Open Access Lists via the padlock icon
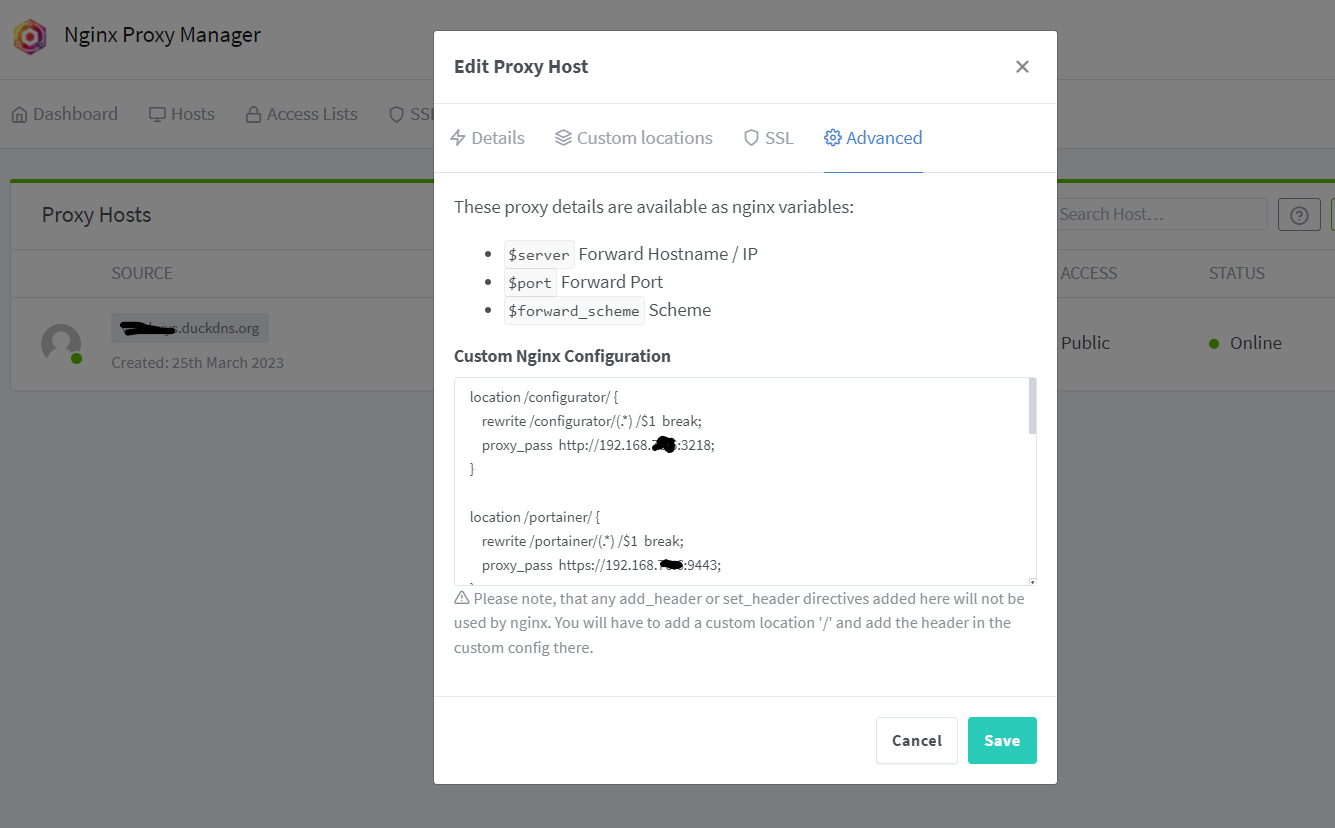This screenshot has height=828, width=1335. point(253,114)
